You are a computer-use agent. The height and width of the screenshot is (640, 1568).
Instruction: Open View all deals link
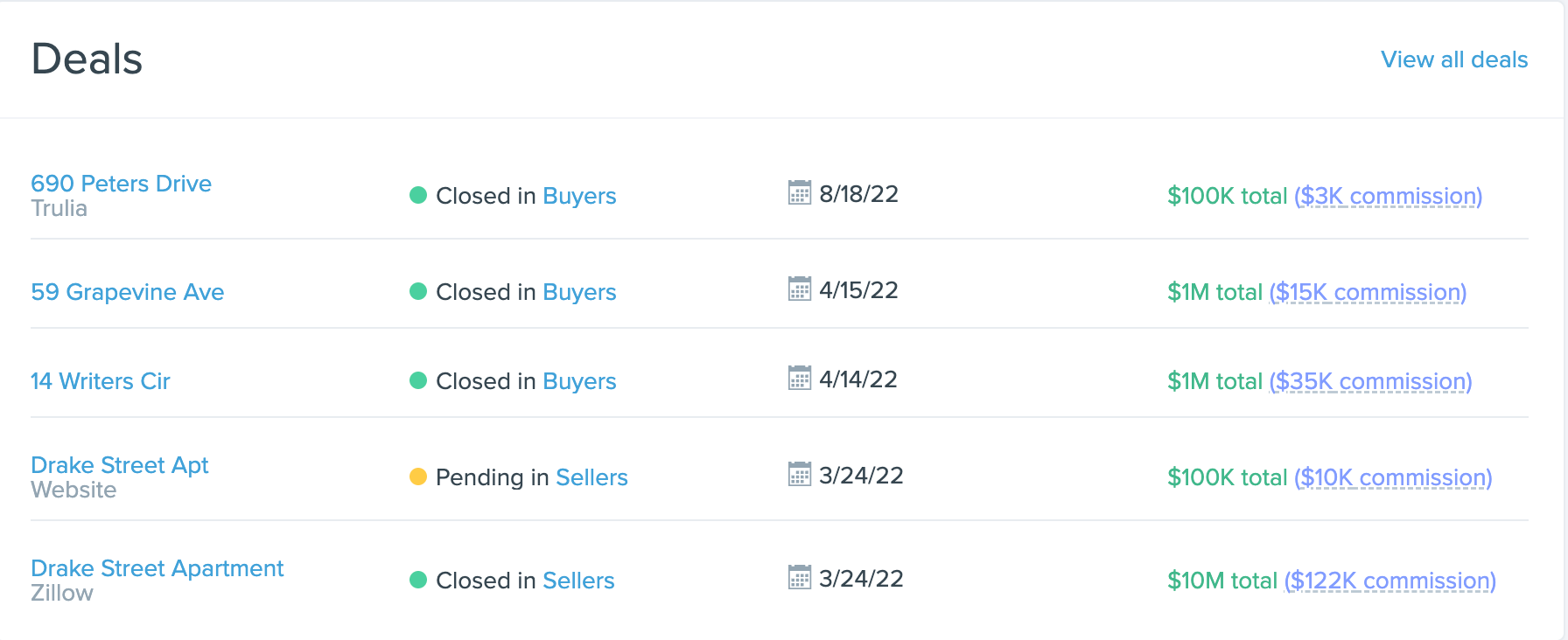point(1454,59)
